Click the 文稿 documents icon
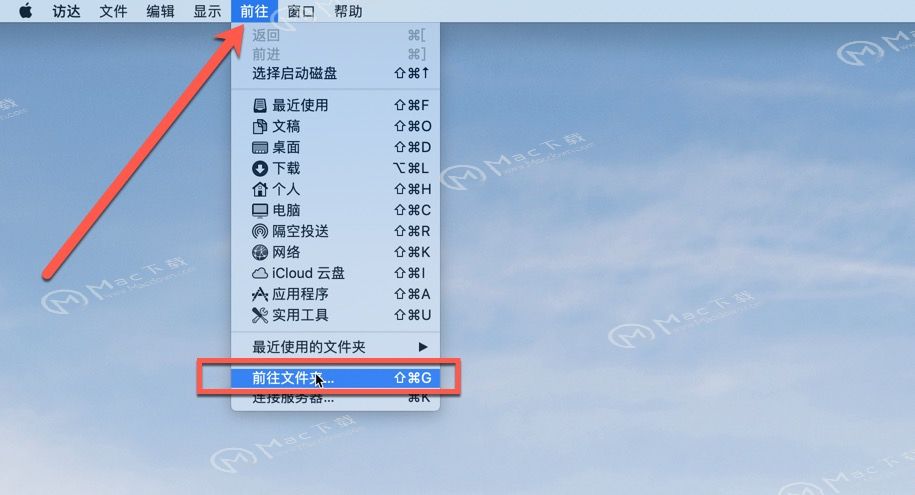915x495 pixels. 260,126
